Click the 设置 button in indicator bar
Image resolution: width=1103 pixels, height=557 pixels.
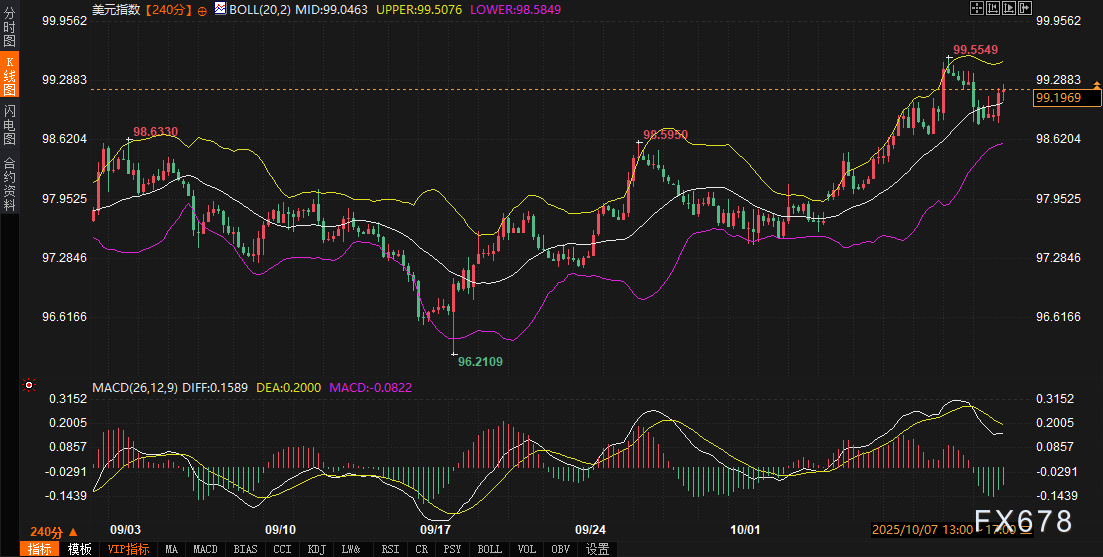pos(597,549)
